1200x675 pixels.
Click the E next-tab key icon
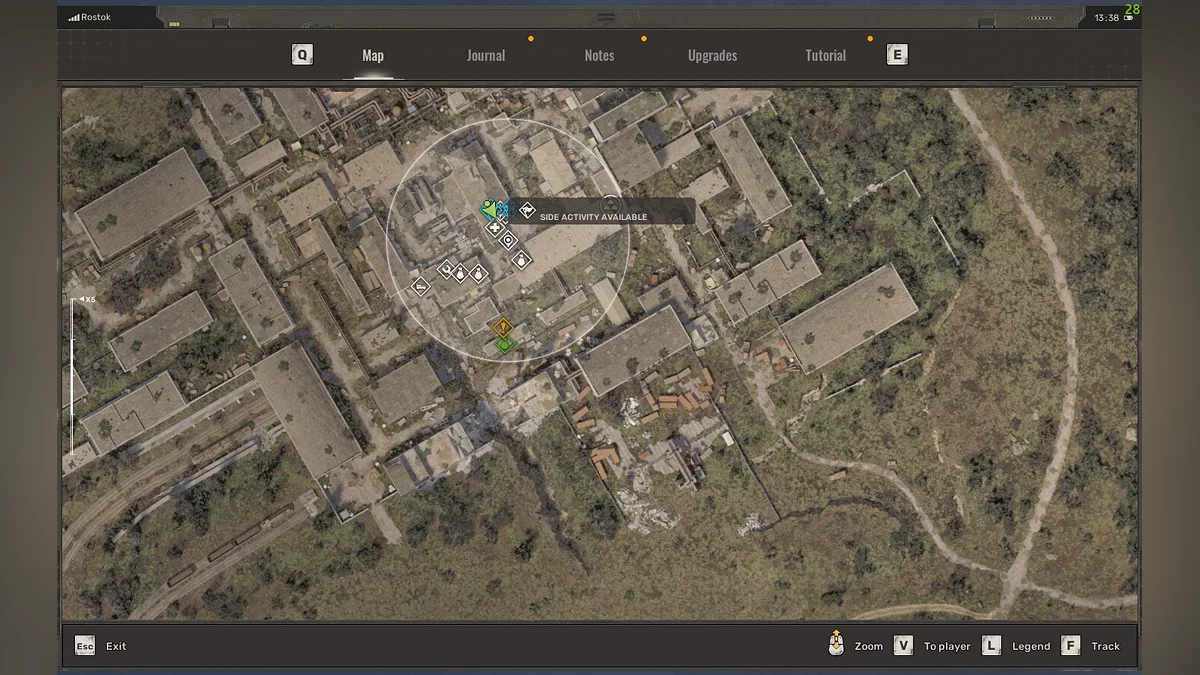[897, 55]
